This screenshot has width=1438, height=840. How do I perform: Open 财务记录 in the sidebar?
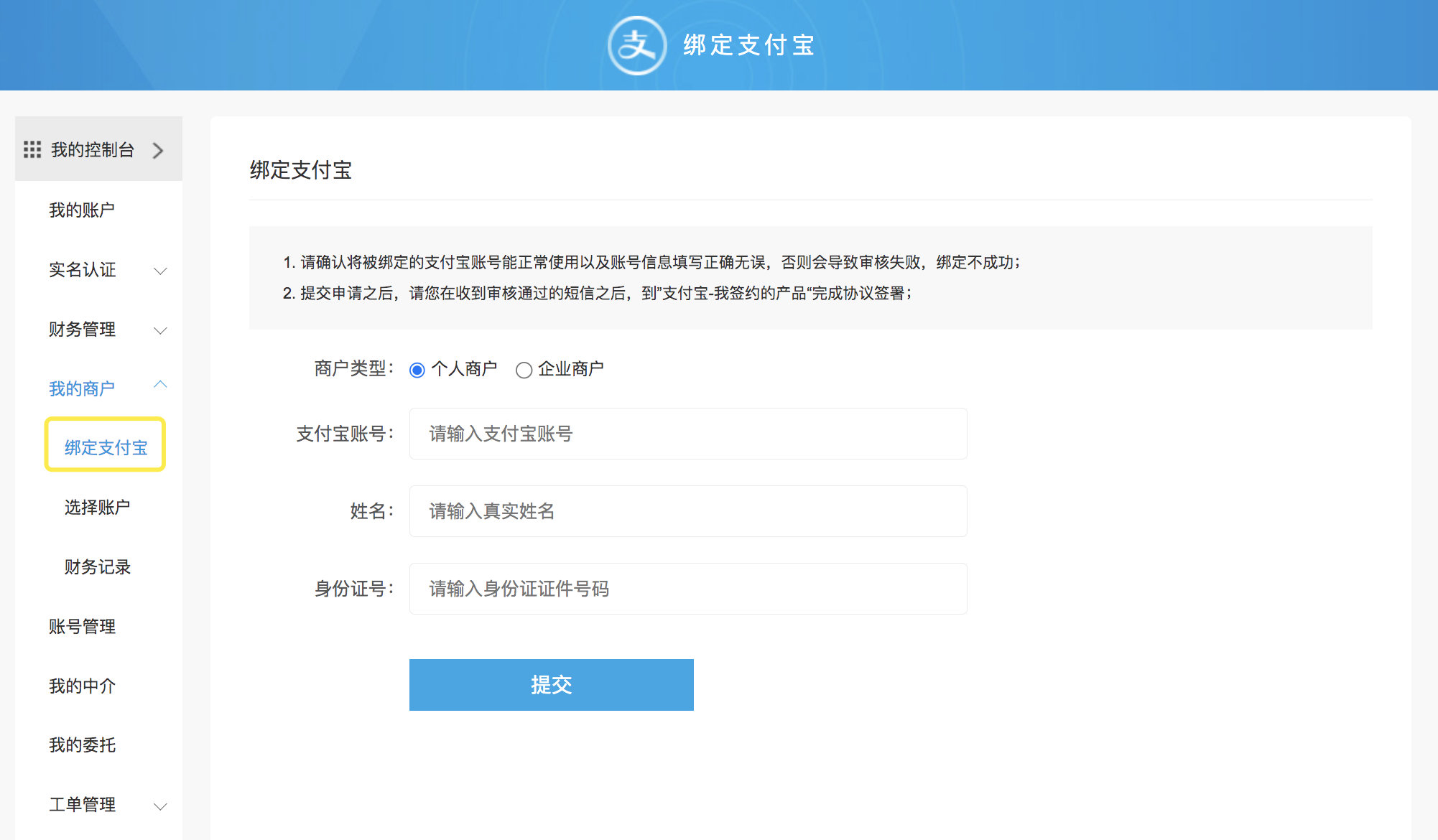pyautogui.click(x=97, y=566)
